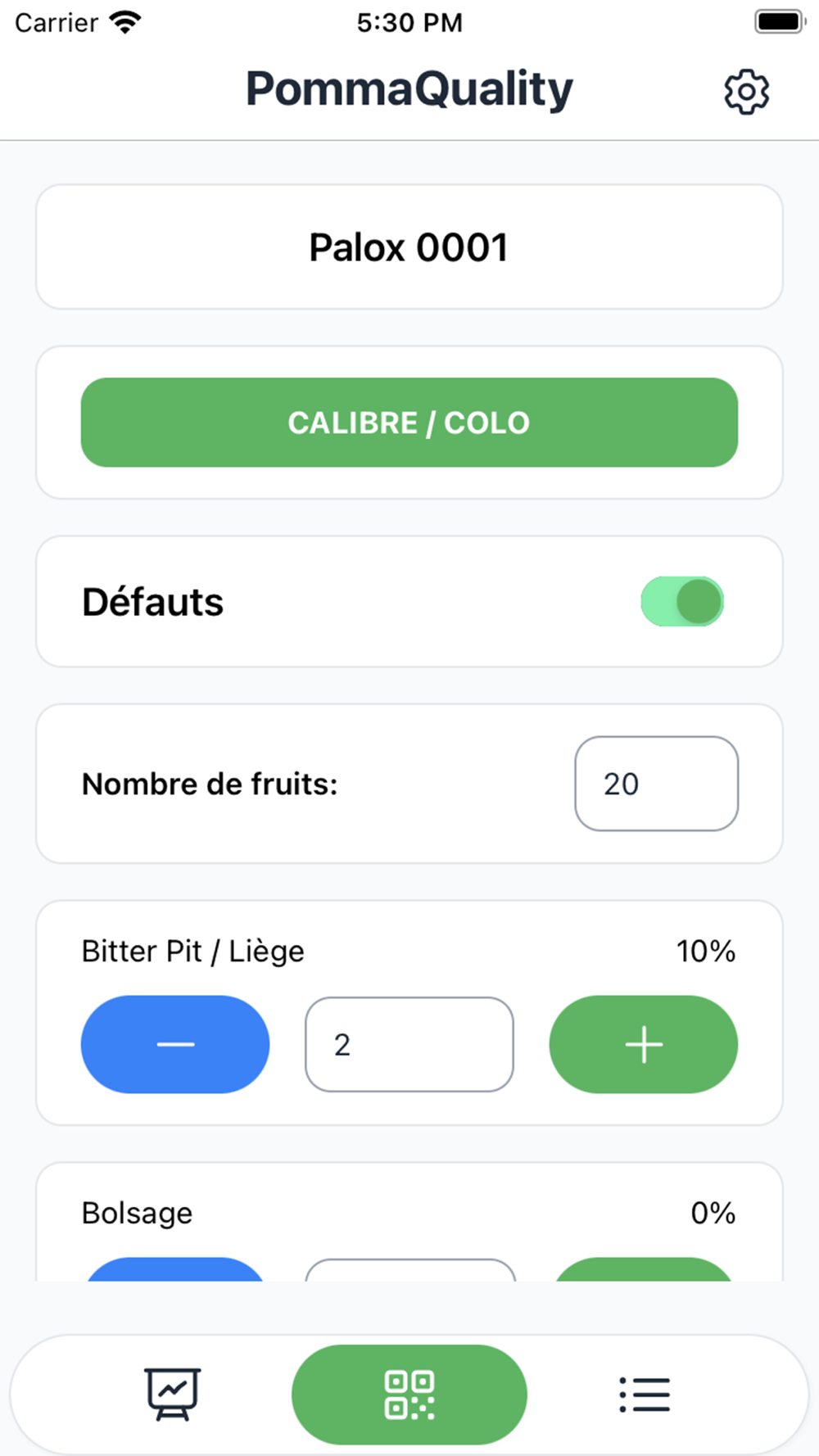Edit the Bitter Pit / Liège value field

pos(409,1044)
